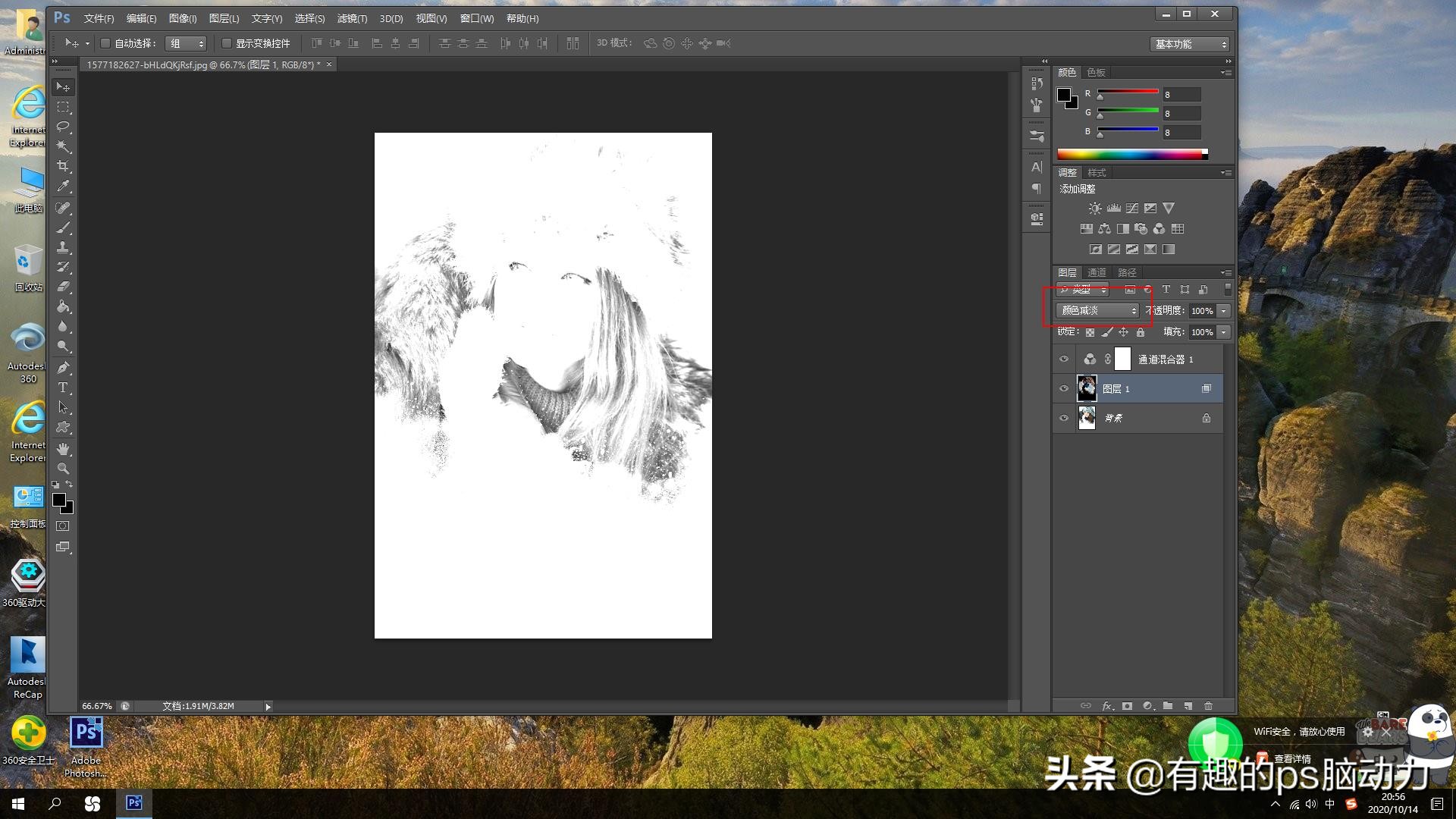
Task: Open the 滤镜(T) menu
Action: 352,18
